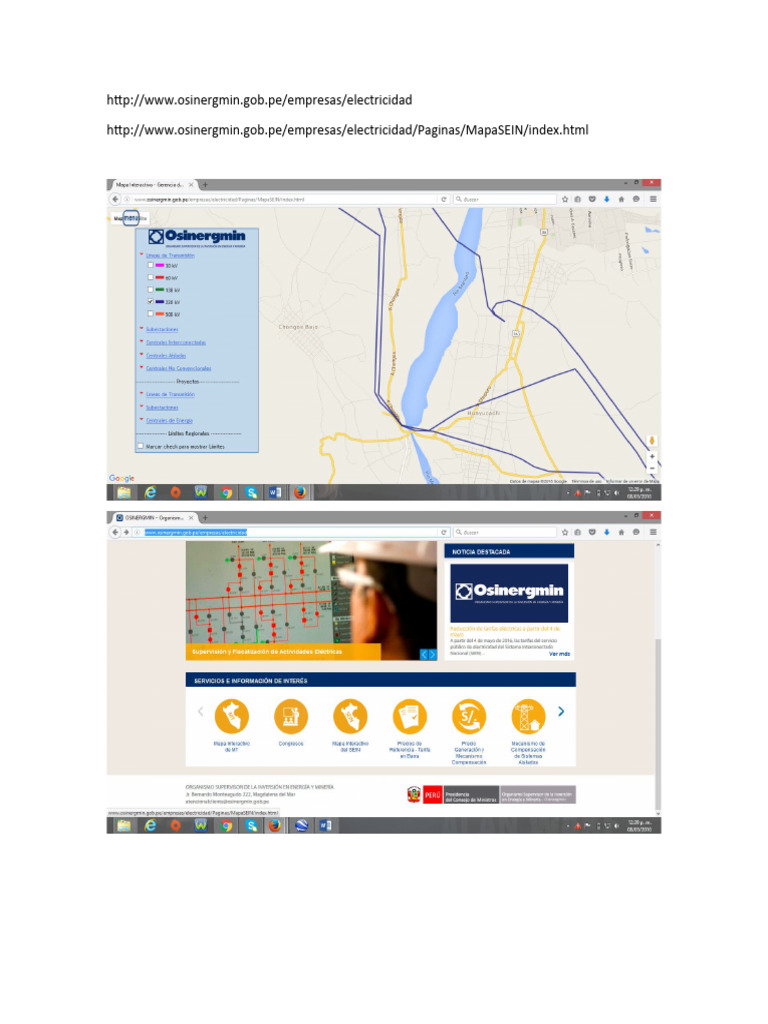Expand arrow of Subestaciones under Proyectos
Image resolution: width=768 pixels, height=1024 pixels.
[141, 407]
